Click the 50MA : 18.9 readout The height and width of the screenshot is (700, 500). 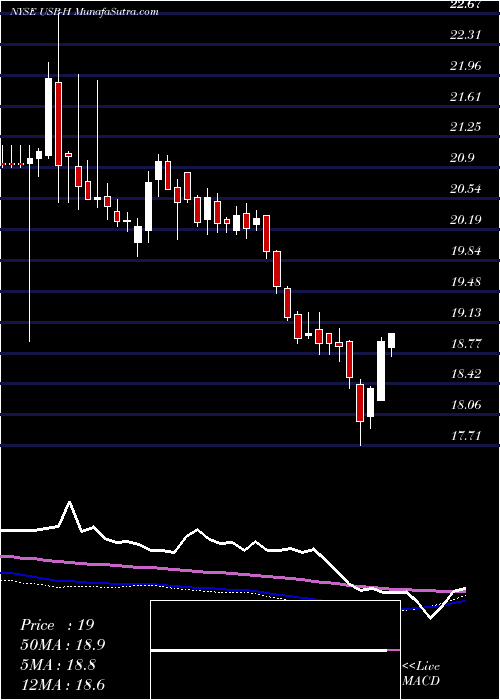coord(63,645)
